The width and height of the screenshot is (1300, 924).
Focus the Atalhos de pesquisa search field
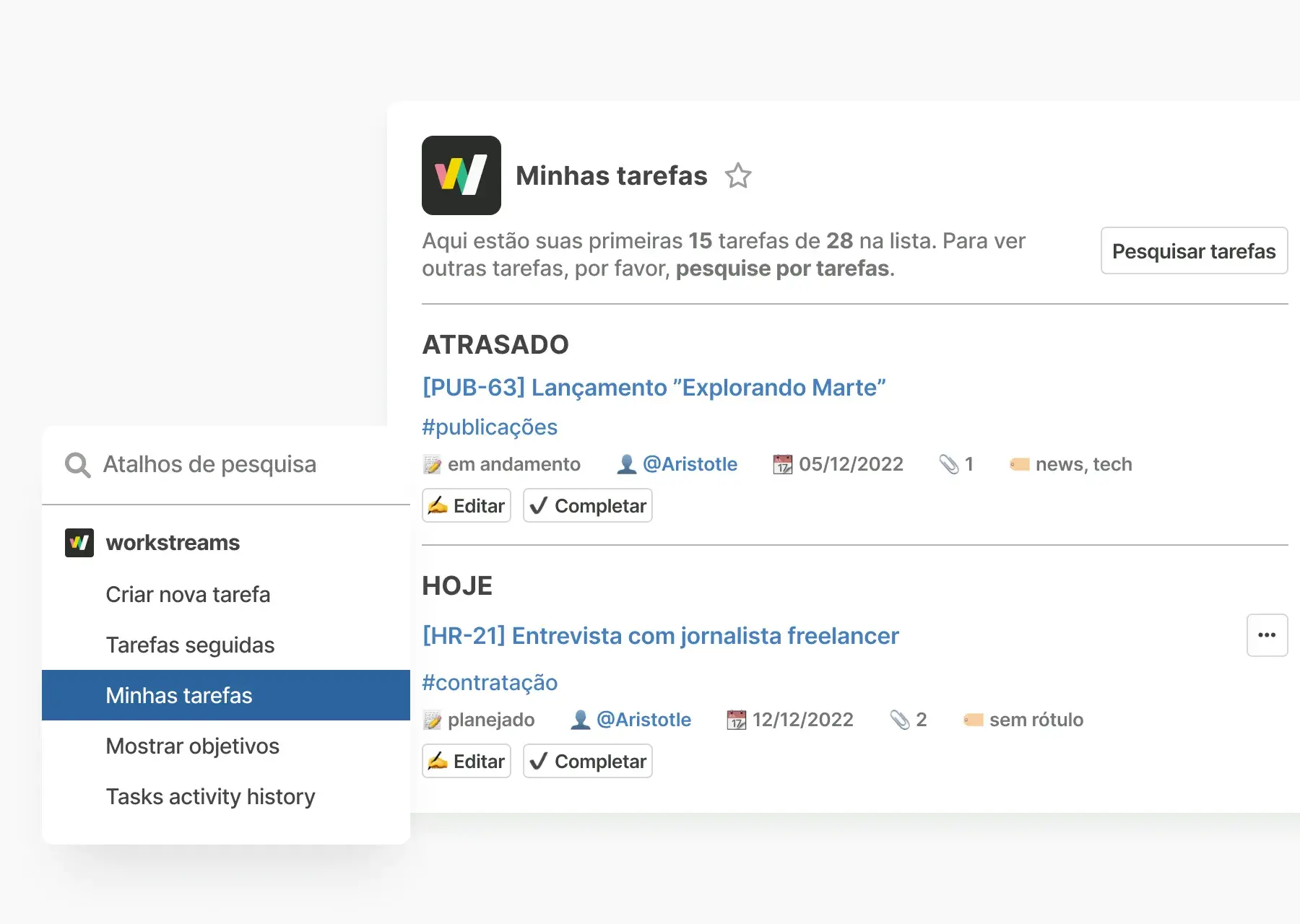[x=209, y=465]
